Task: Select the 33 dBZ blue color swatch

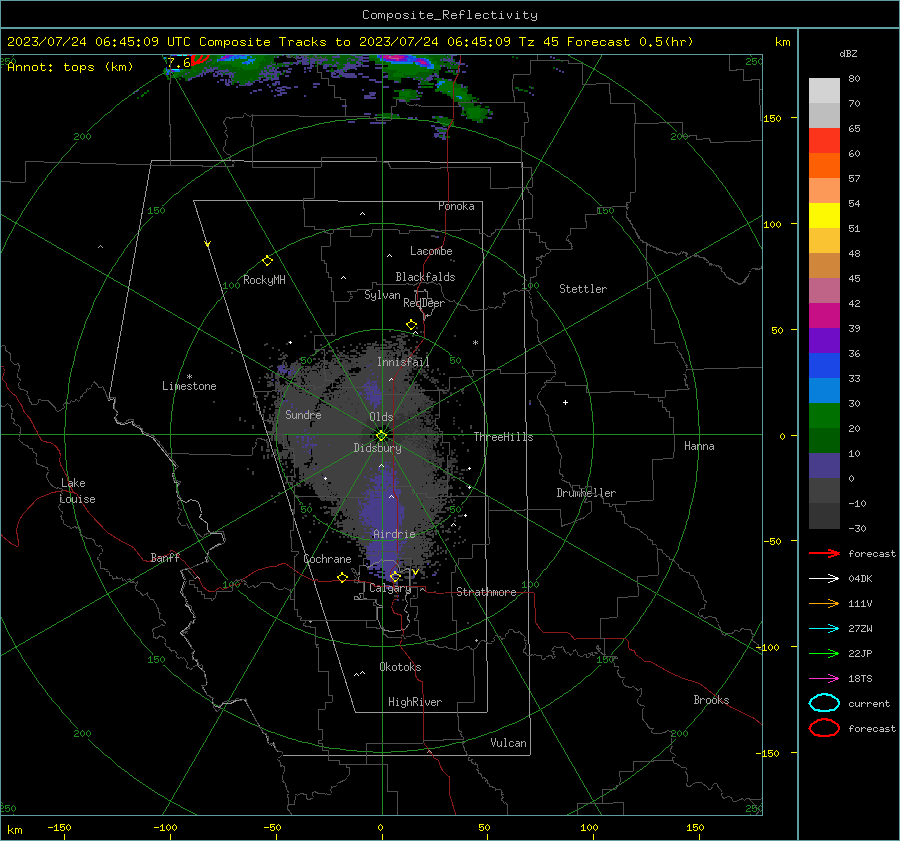Action: point(824,366)
